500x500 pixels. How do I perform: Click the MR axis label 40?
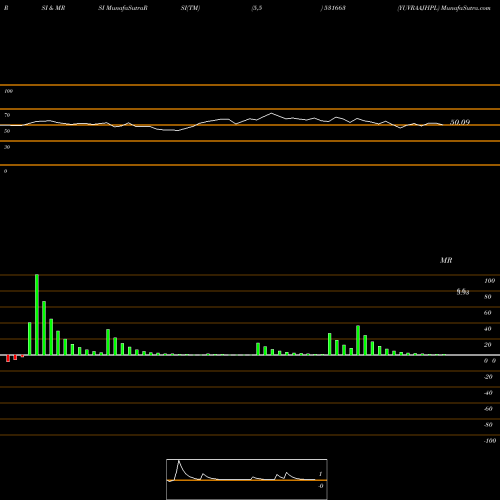(x=488, y=329)
